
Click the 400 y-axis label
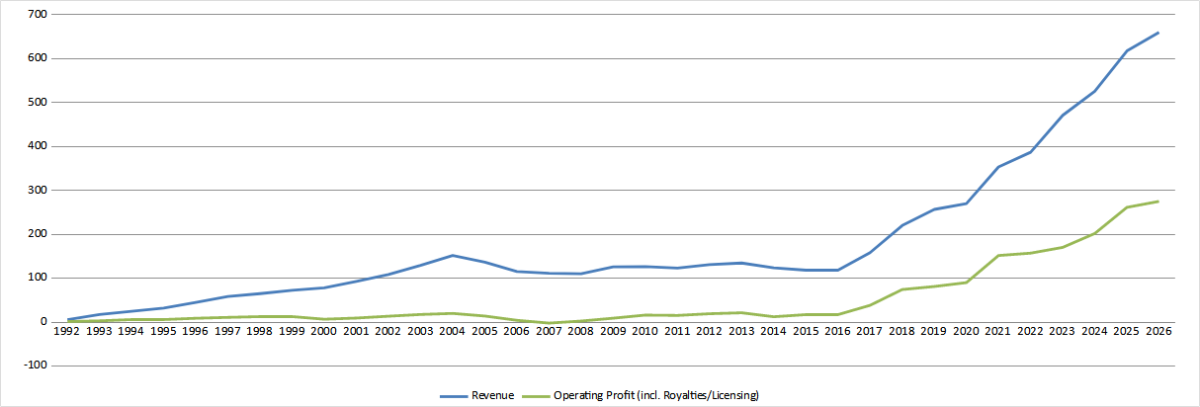[x=40, y=146]
